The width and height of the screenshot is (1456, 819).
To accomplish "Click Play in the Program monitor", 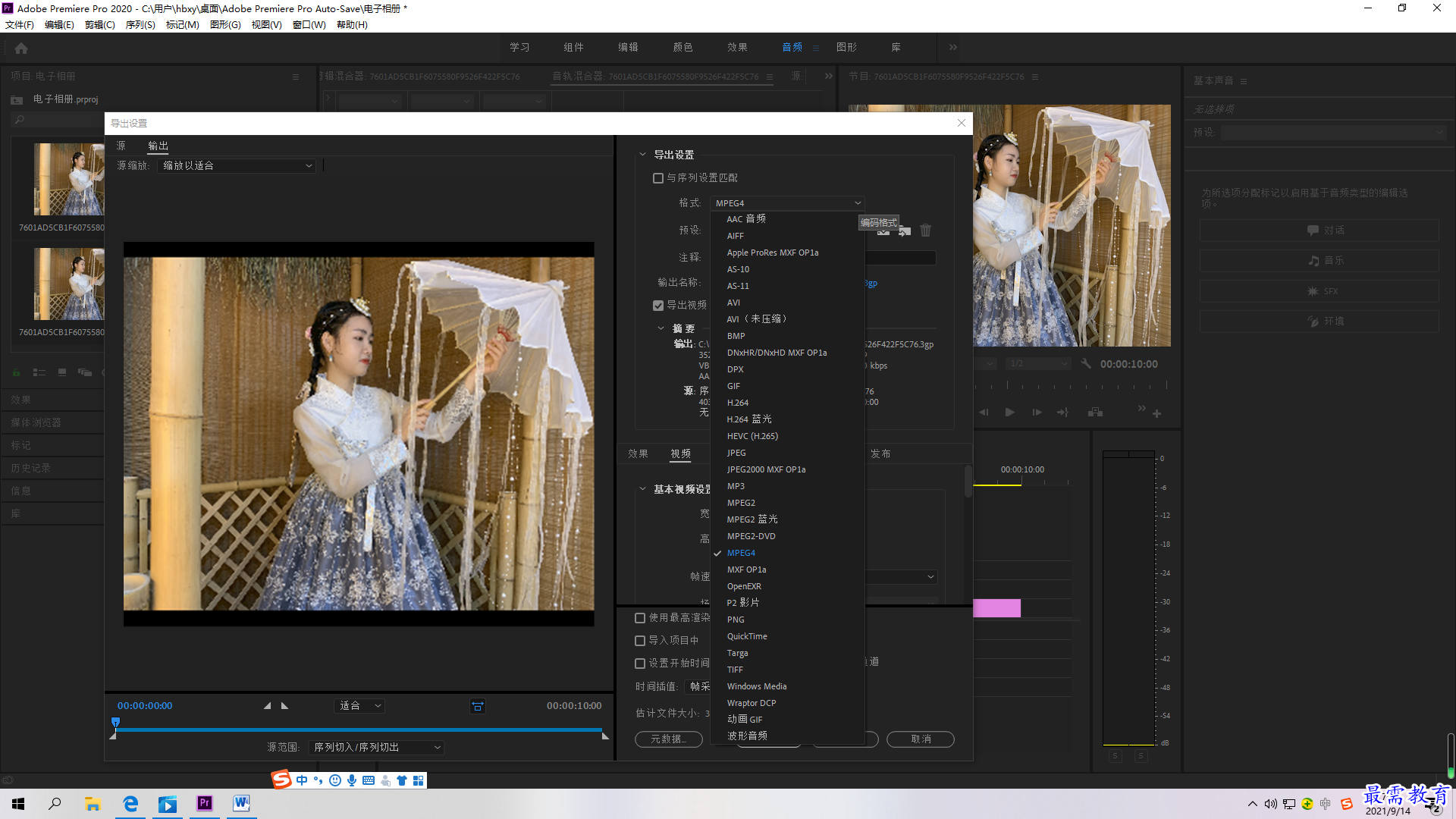I will click(x=1010, y=412).
